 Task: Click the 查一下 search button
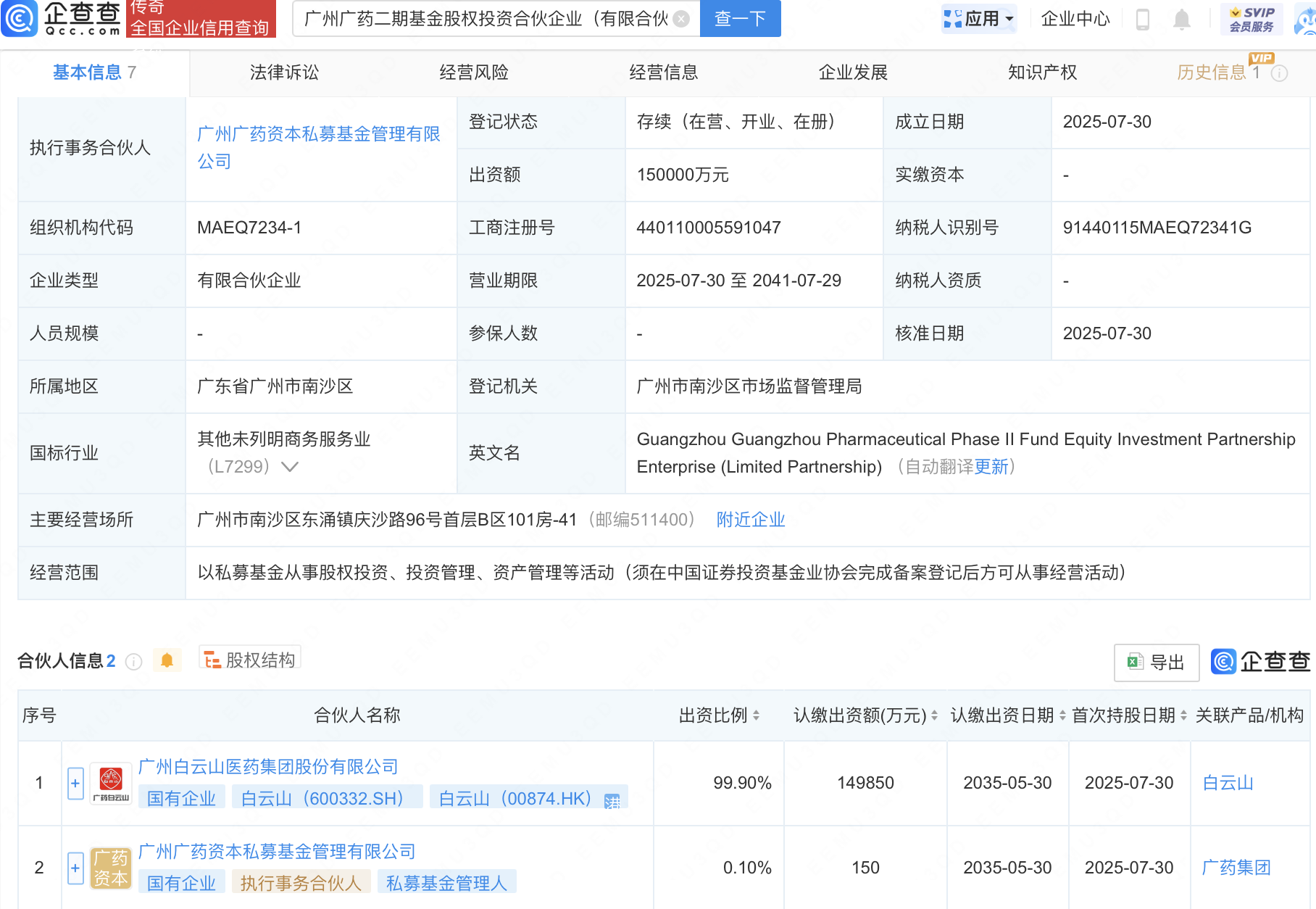pyautogui.click(x=740, y=19)
